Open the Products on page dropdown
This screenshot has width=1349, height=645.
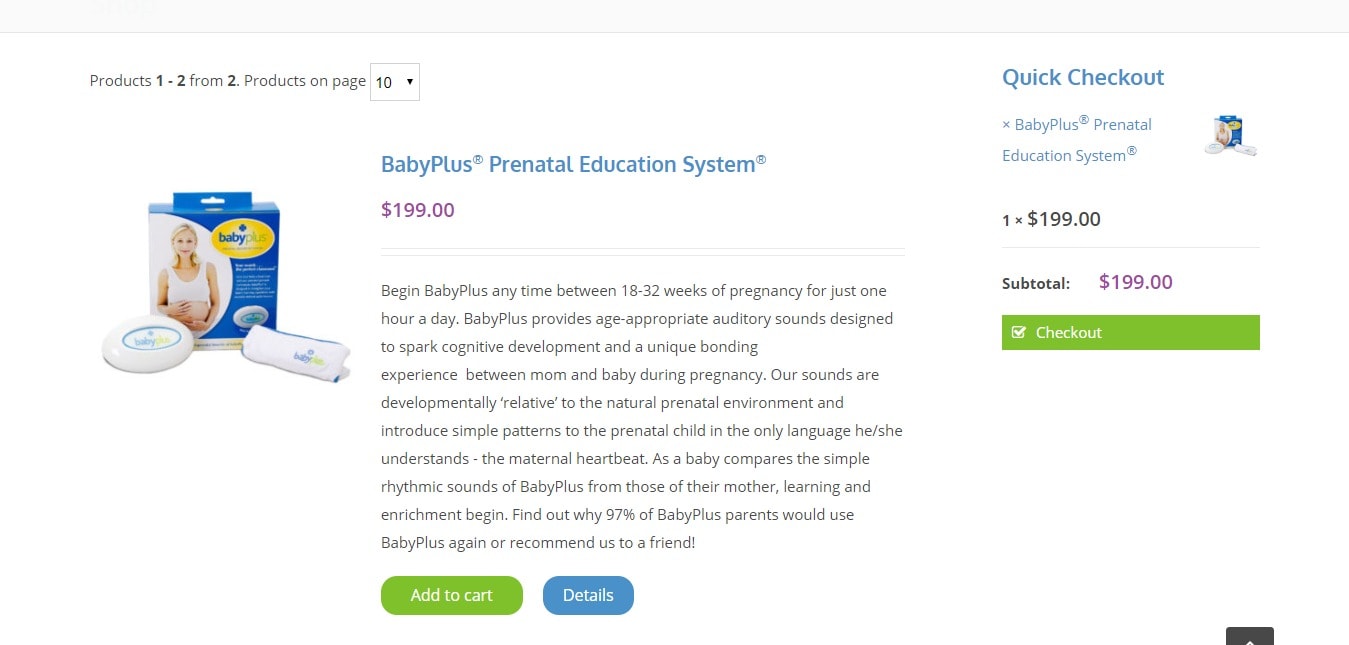point(395,82)
